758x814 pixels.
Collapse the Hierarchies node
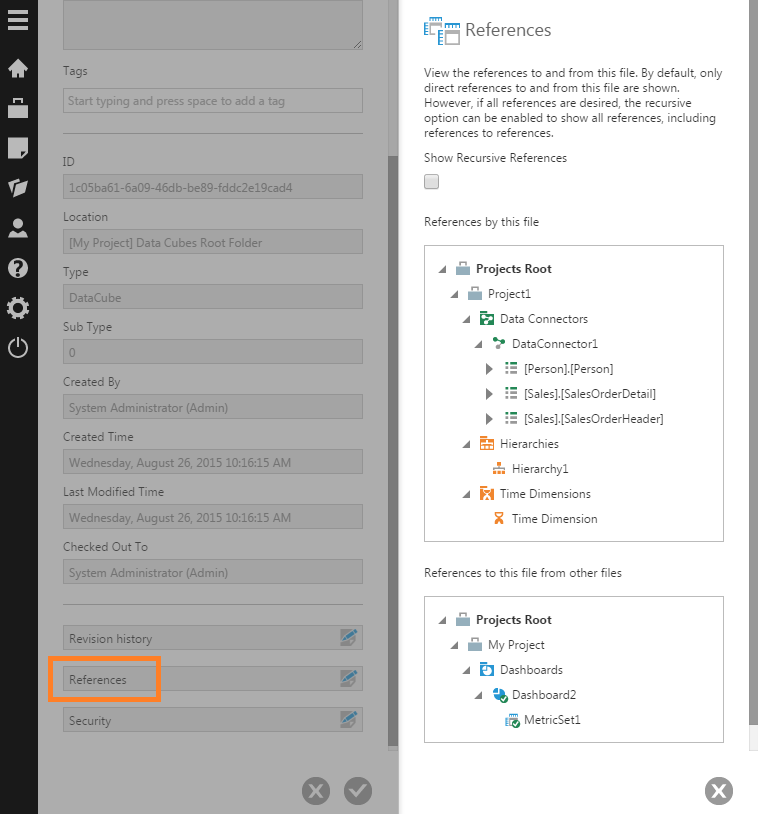[466, 444]
